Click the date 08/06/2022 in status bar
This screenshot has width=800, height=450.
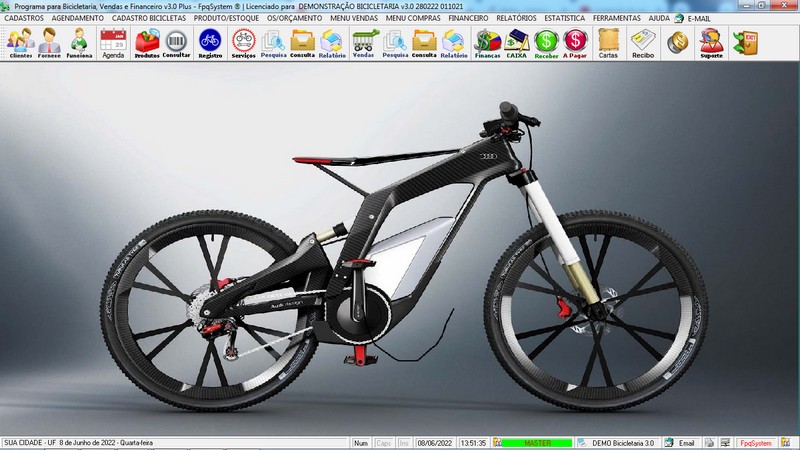435,443
